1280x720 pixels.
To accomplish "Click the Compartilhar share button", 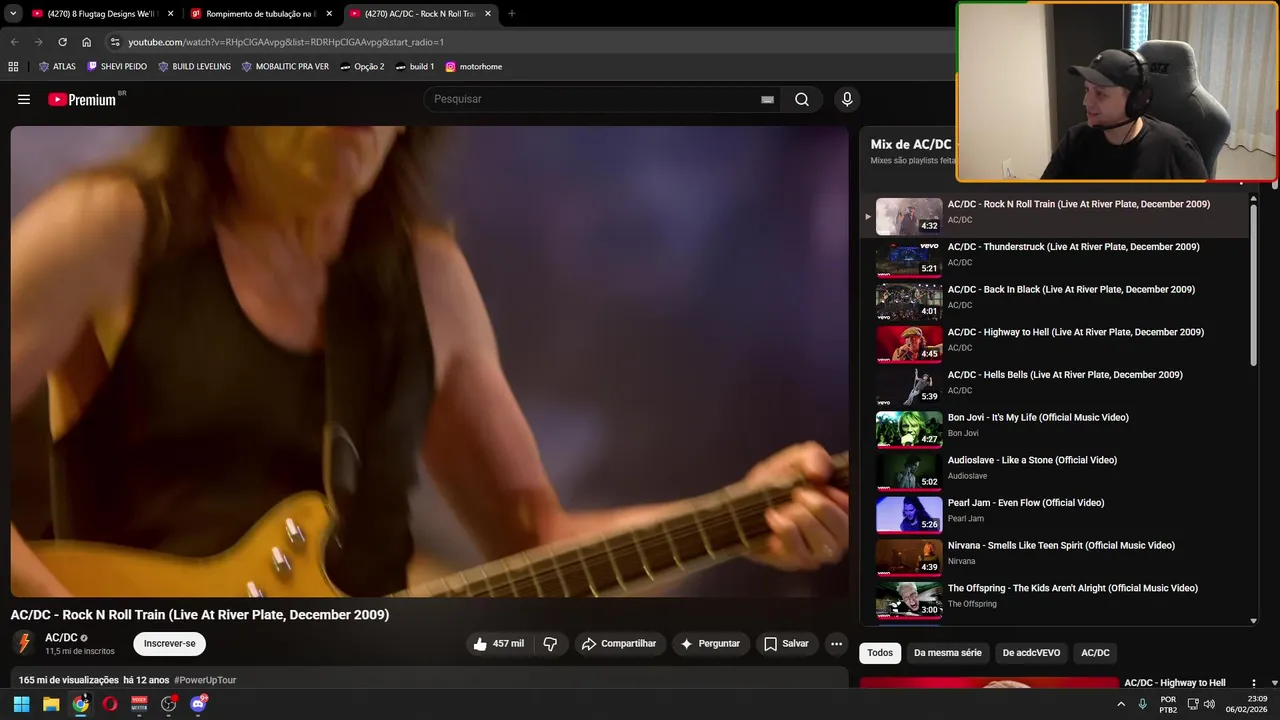I will tap(619, 644).
